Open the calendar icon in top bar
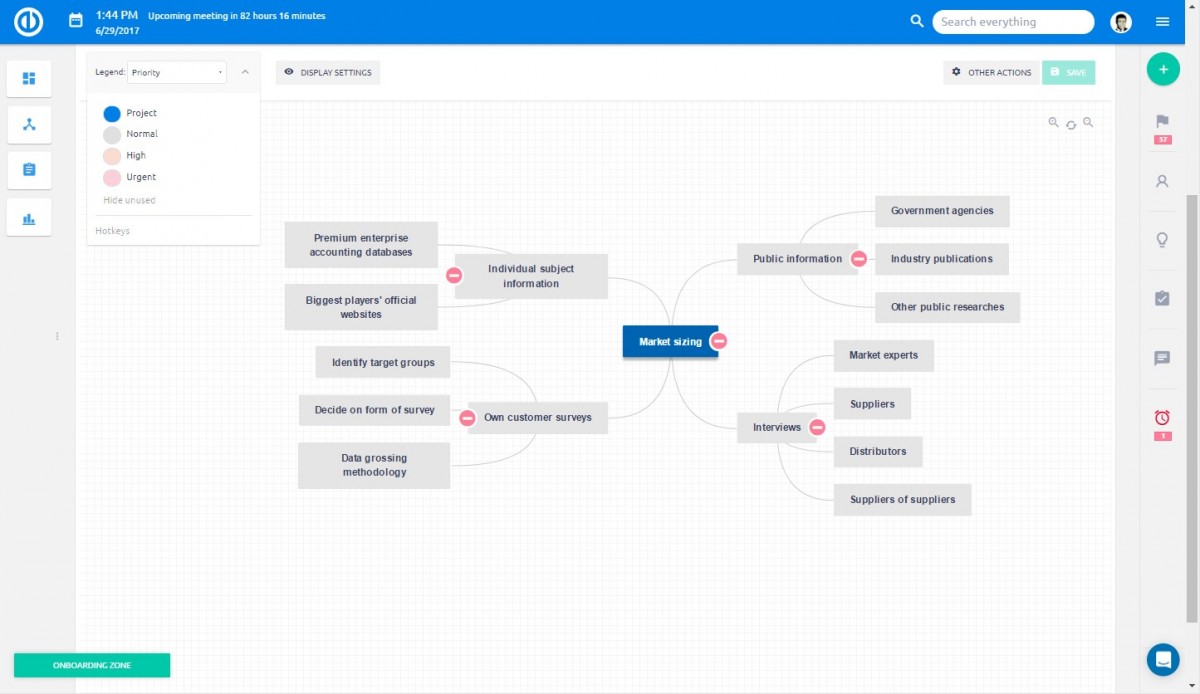The image size is (1200, 694). tap(75, 21)
